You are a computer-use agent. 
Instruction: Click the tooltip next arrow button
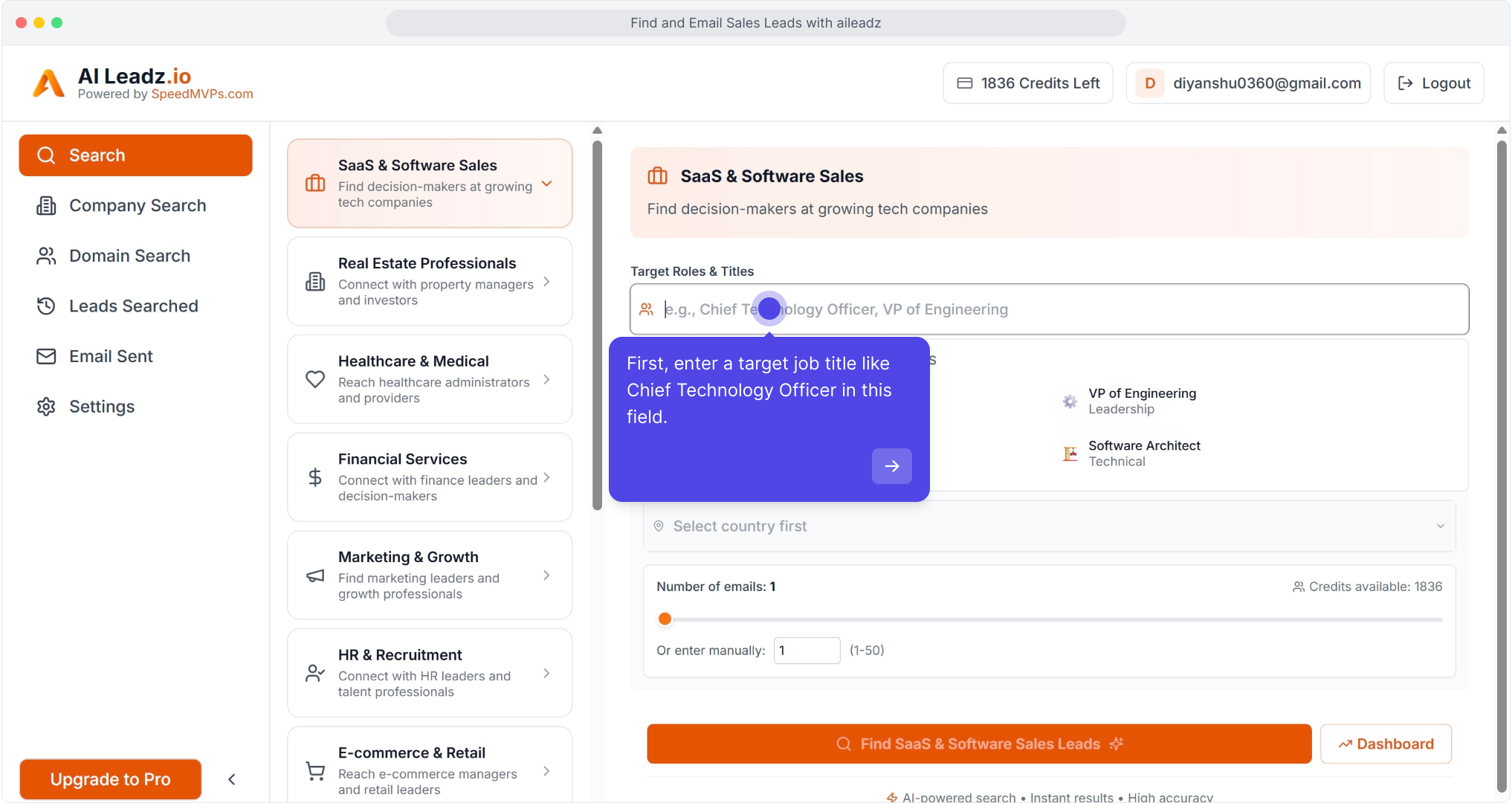[891, 466]
